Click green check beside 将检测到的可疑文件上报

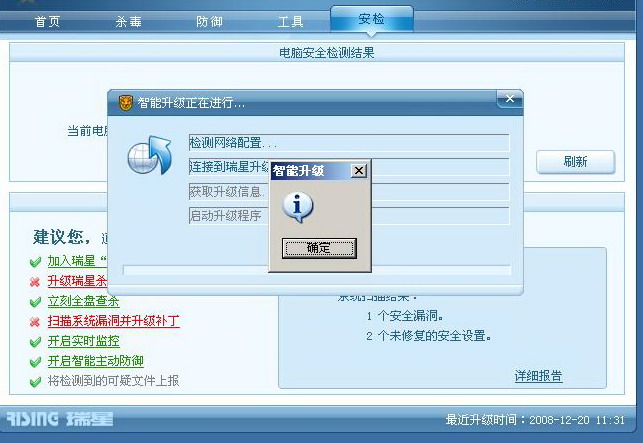(35, 382)
